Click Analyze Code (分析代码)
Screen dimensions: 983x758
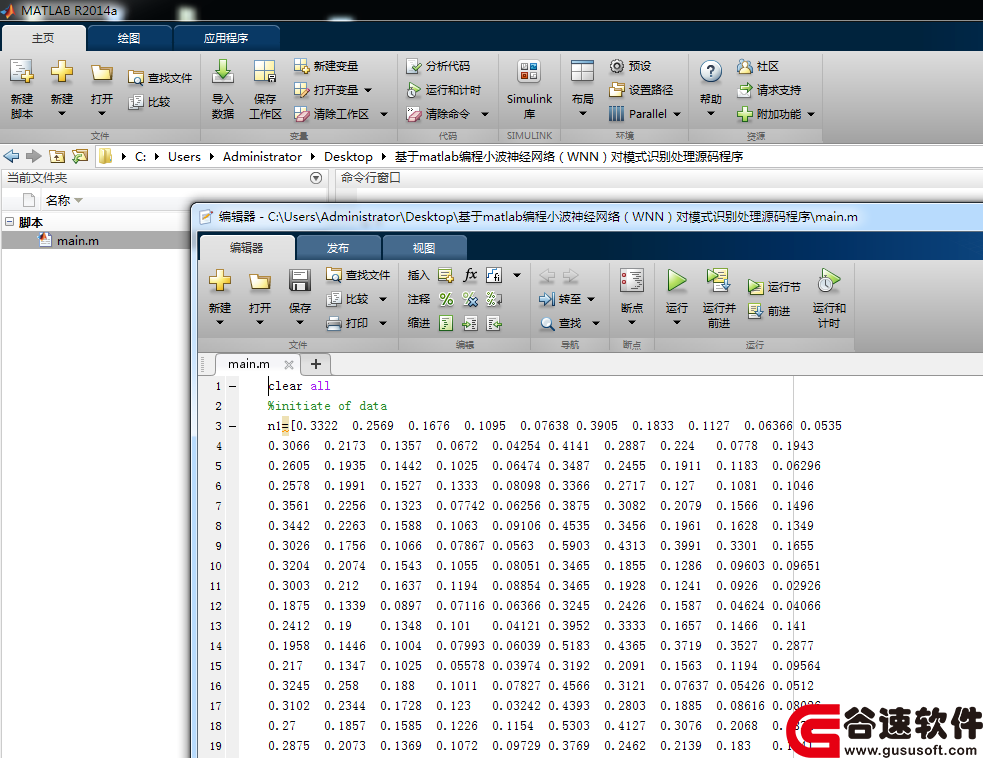pos(438,66)
